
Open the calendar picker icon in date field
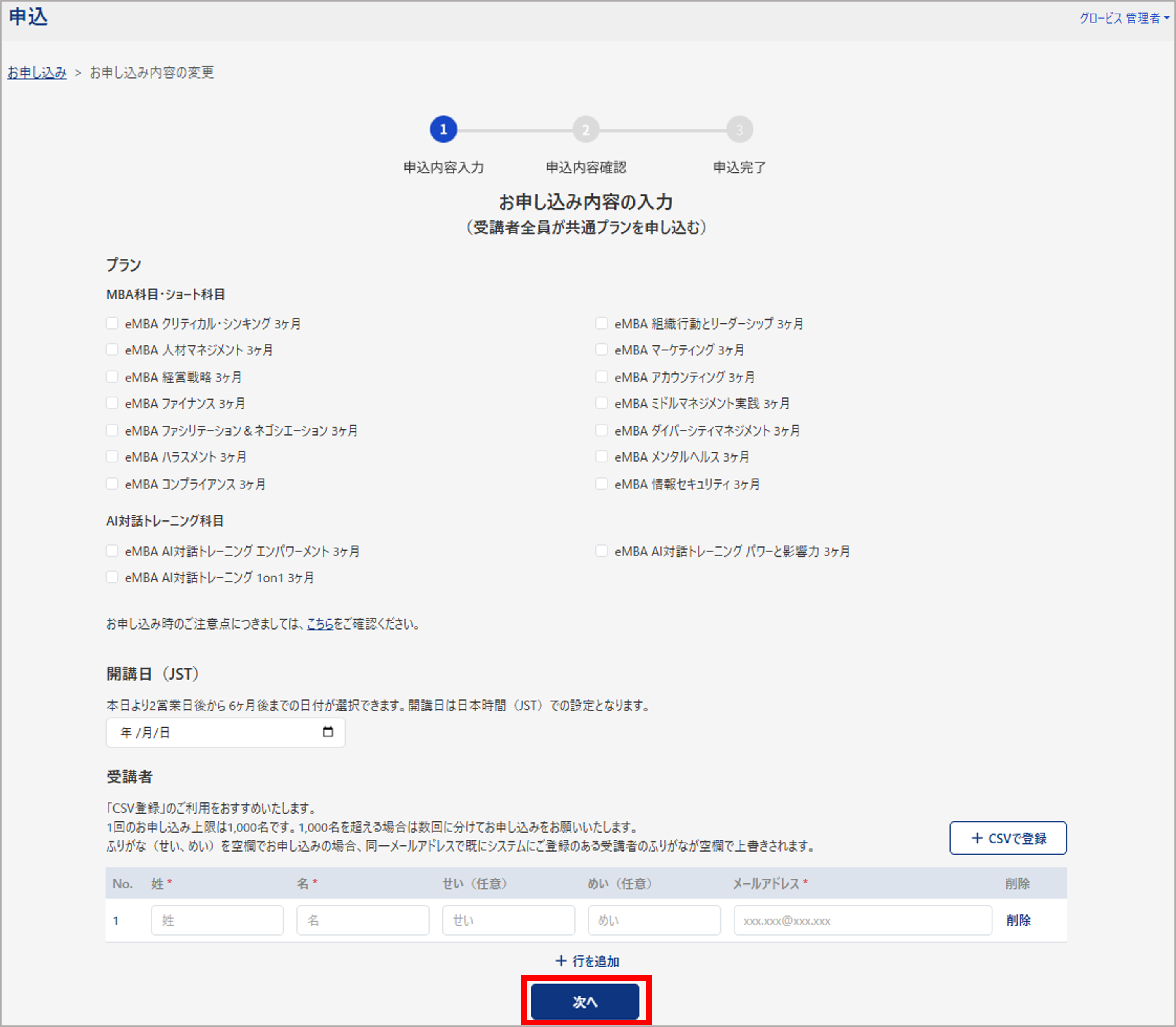[x=327, y=732]
